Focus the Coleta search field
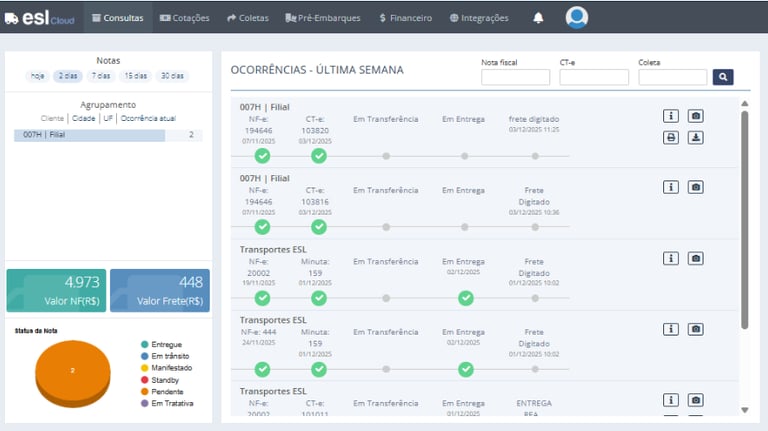 point(672,77)
